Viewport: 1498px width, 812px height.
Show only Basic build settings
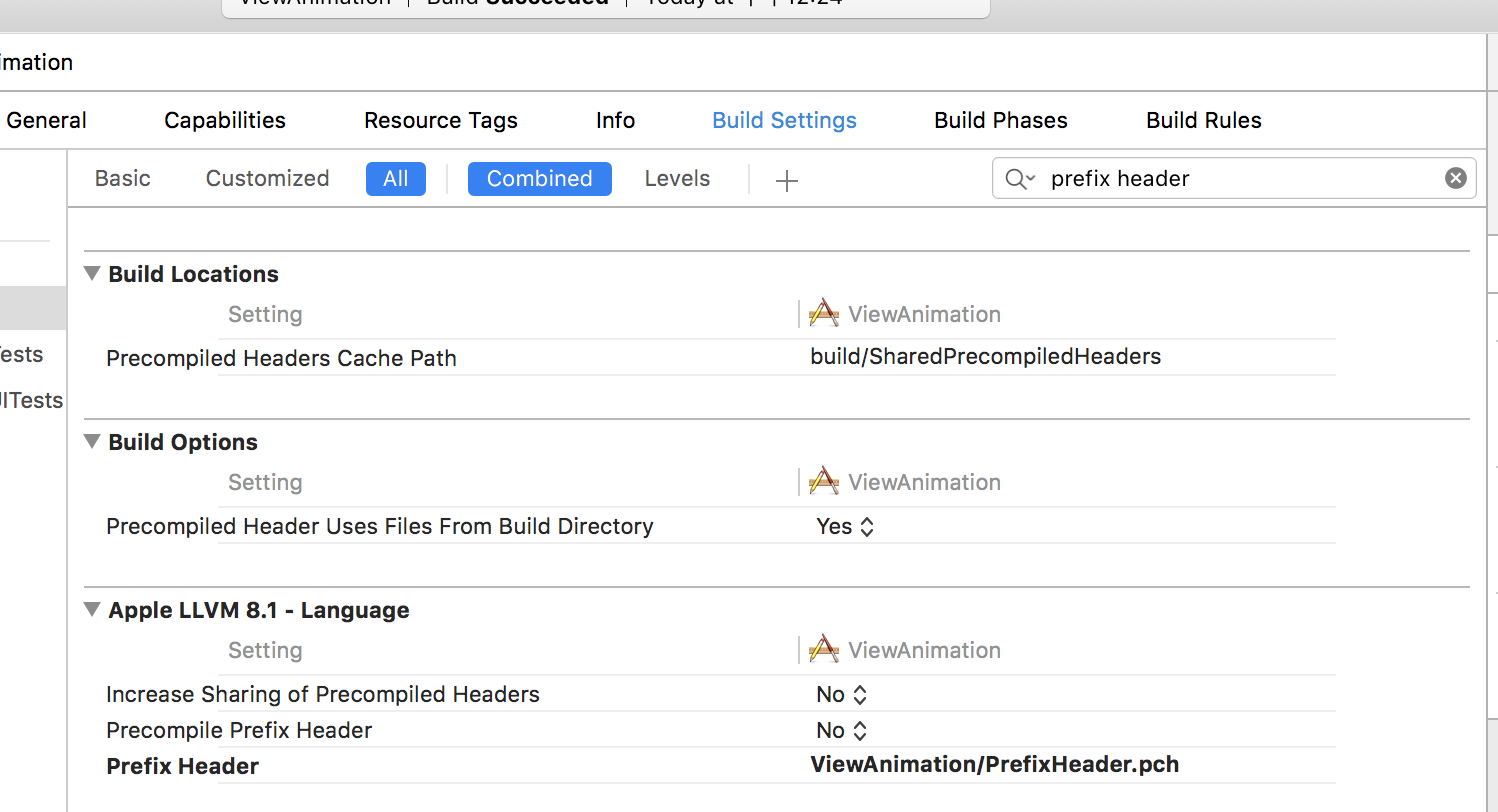123,178
